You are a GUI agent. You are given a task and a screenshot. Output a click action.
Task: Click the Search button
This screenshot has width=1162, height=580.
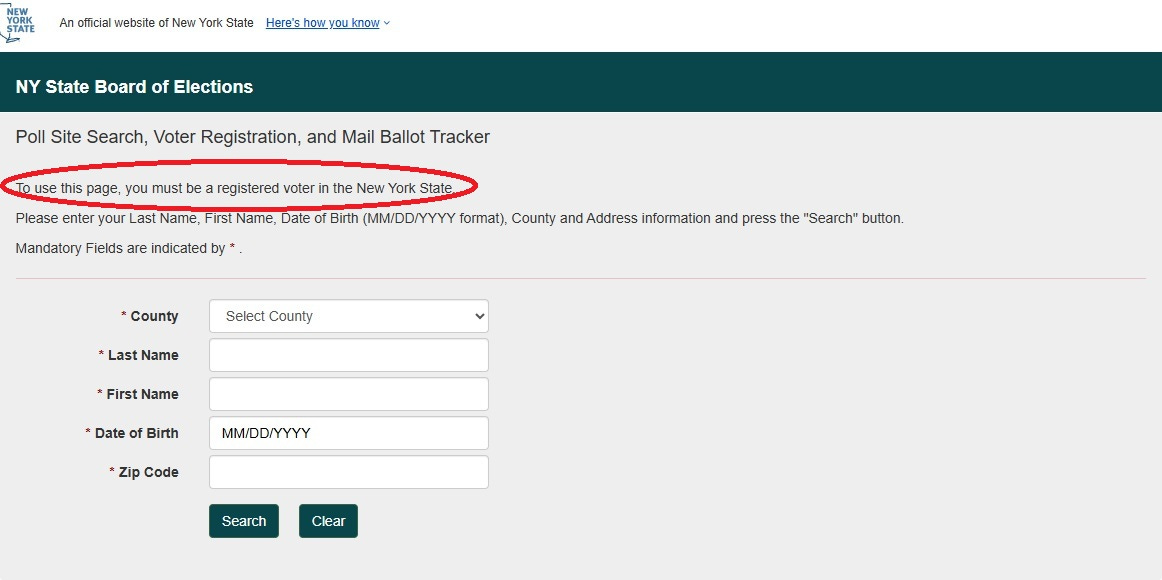244,521
